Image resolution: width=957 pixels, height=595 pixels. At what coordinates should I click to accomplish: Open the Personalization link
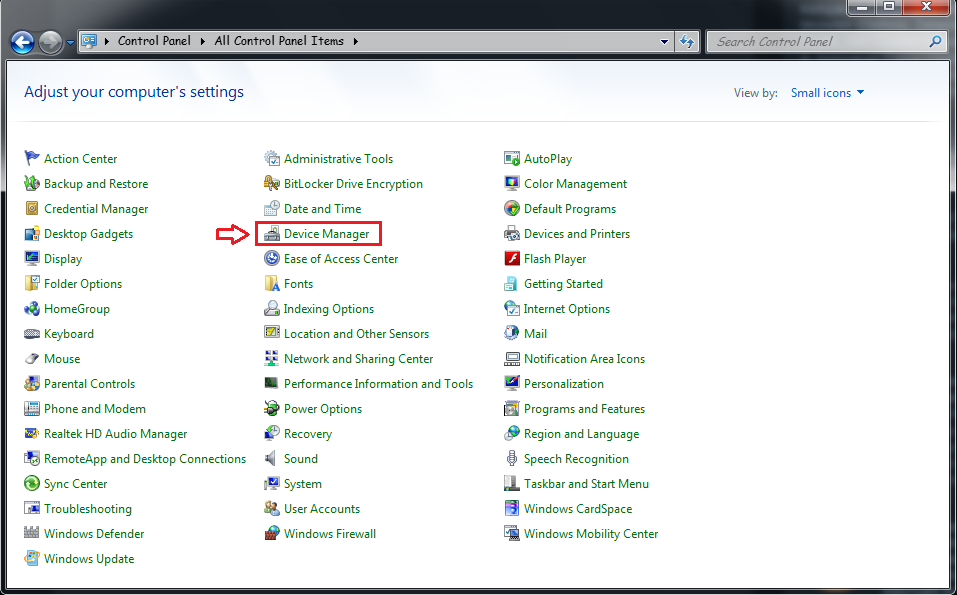pos(564,384)
